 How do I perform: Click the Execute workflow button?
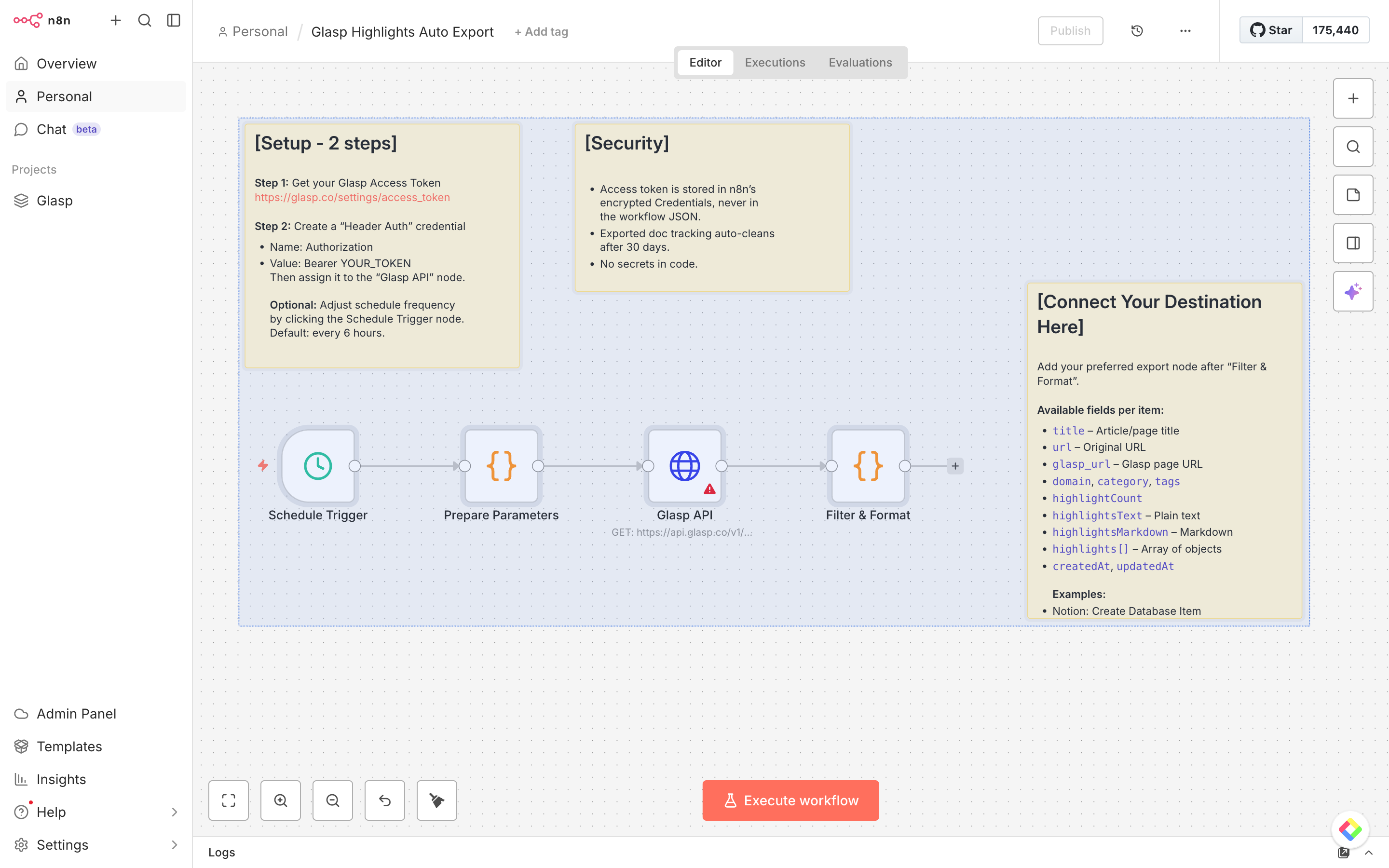tap(790, 800)
